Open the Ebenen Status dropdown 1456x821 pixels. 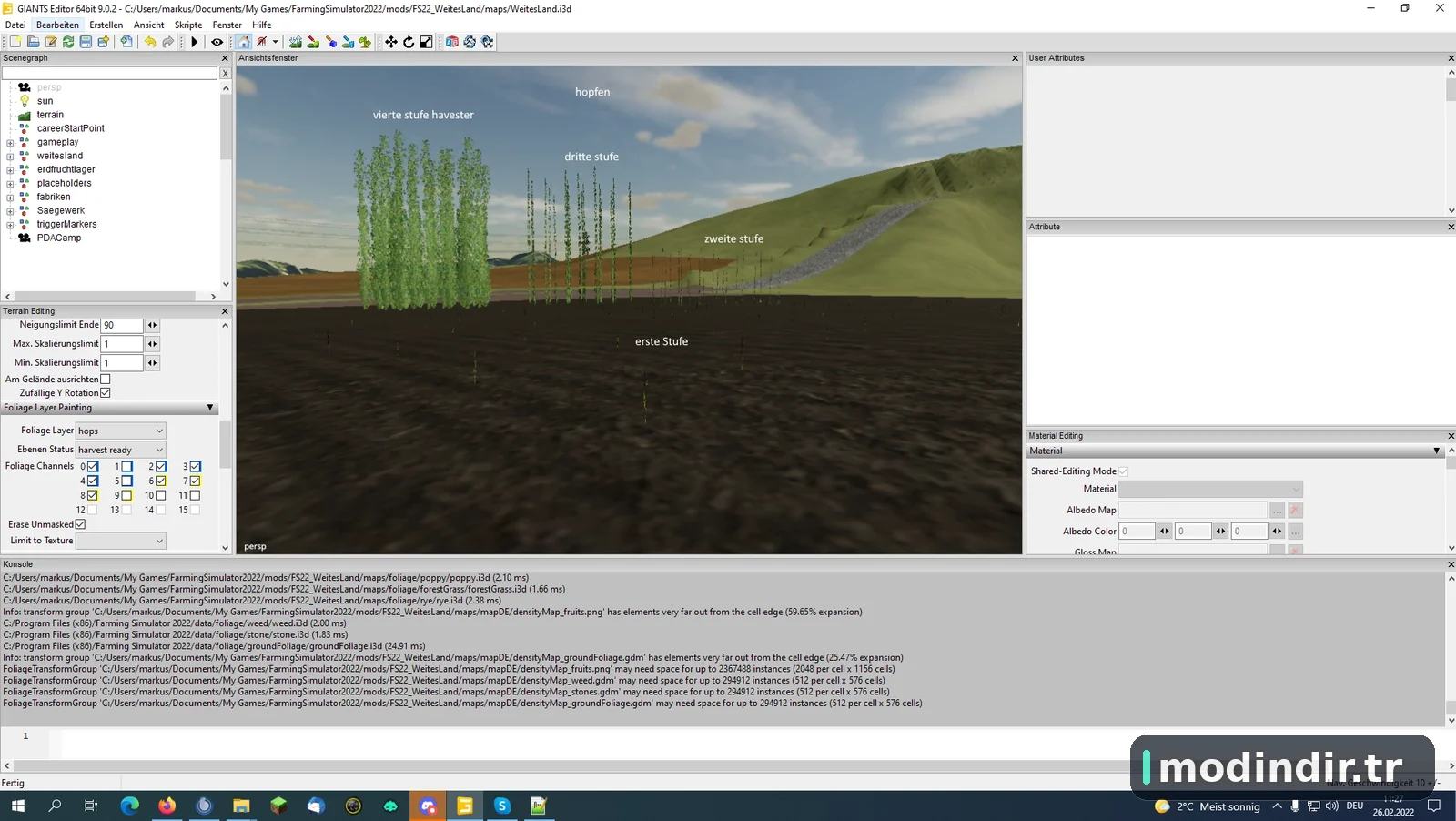pos(121,450)
